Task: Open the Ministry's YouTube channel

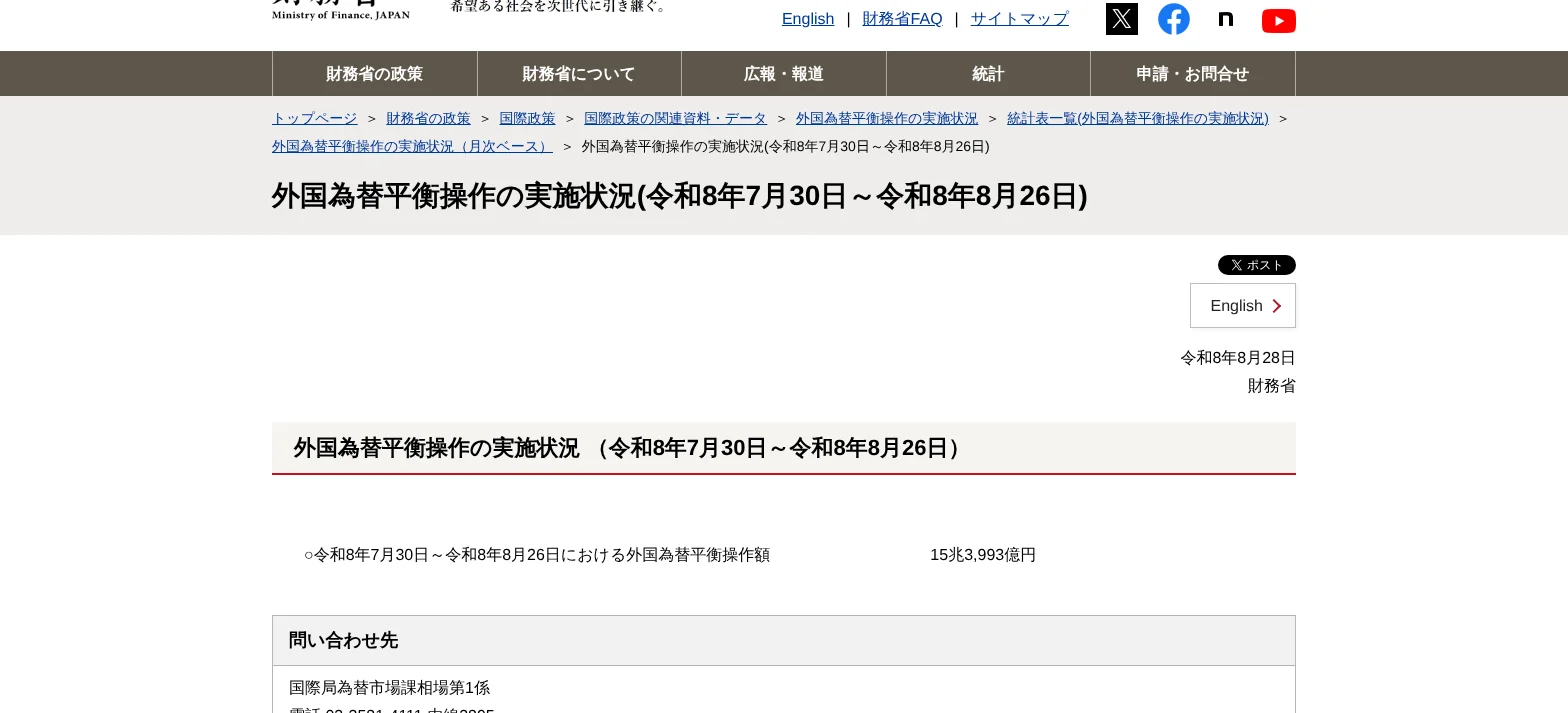Action: click(x=1279, y=20)
